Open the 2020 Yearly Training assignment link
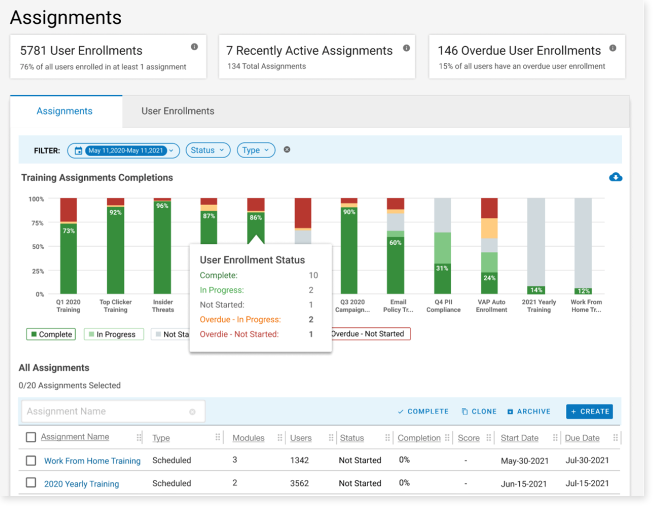This screenshot has height=510, width=657. click(82, 484)
